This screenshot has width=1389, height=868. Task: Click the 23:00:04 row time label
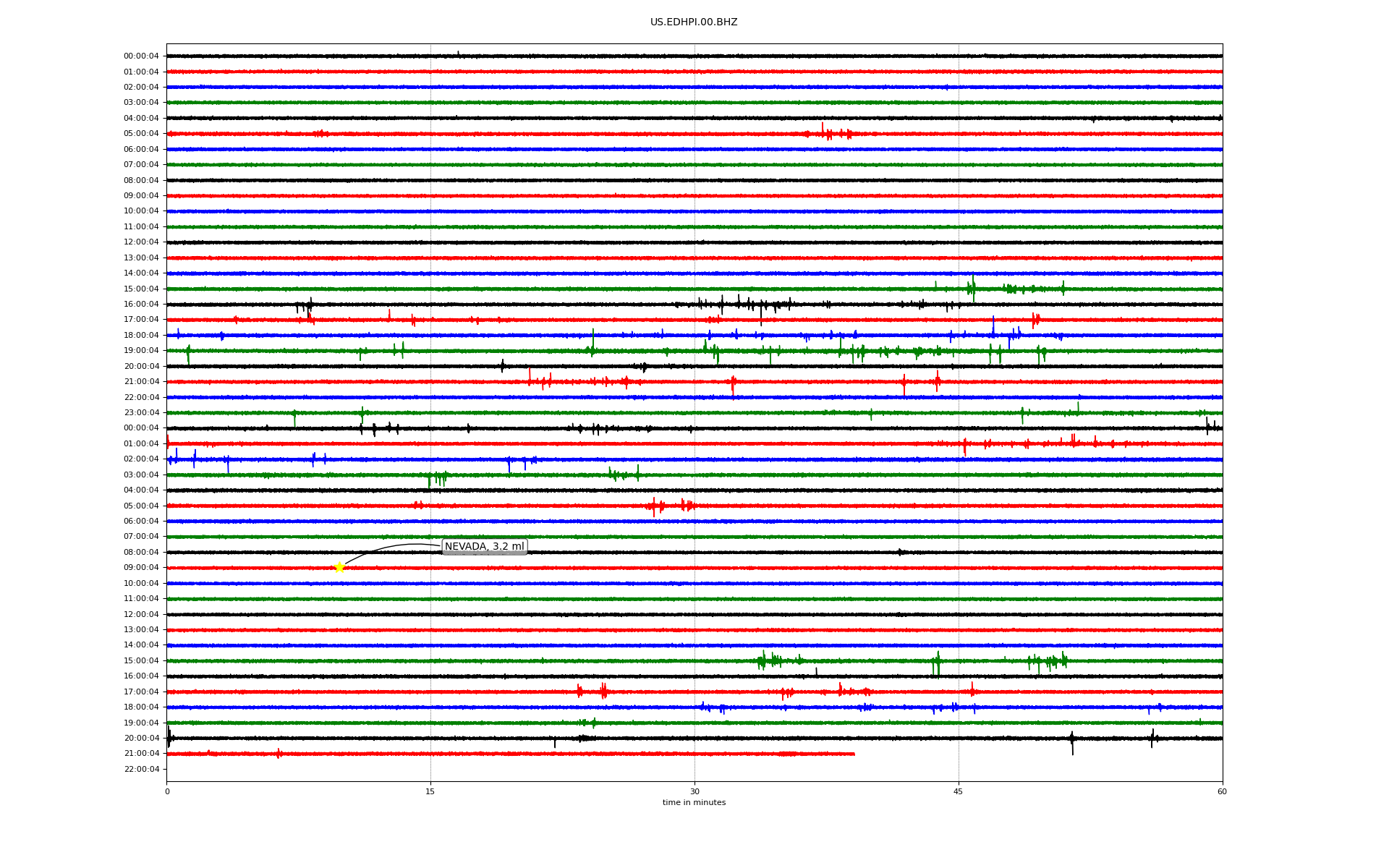coord(141,413)
